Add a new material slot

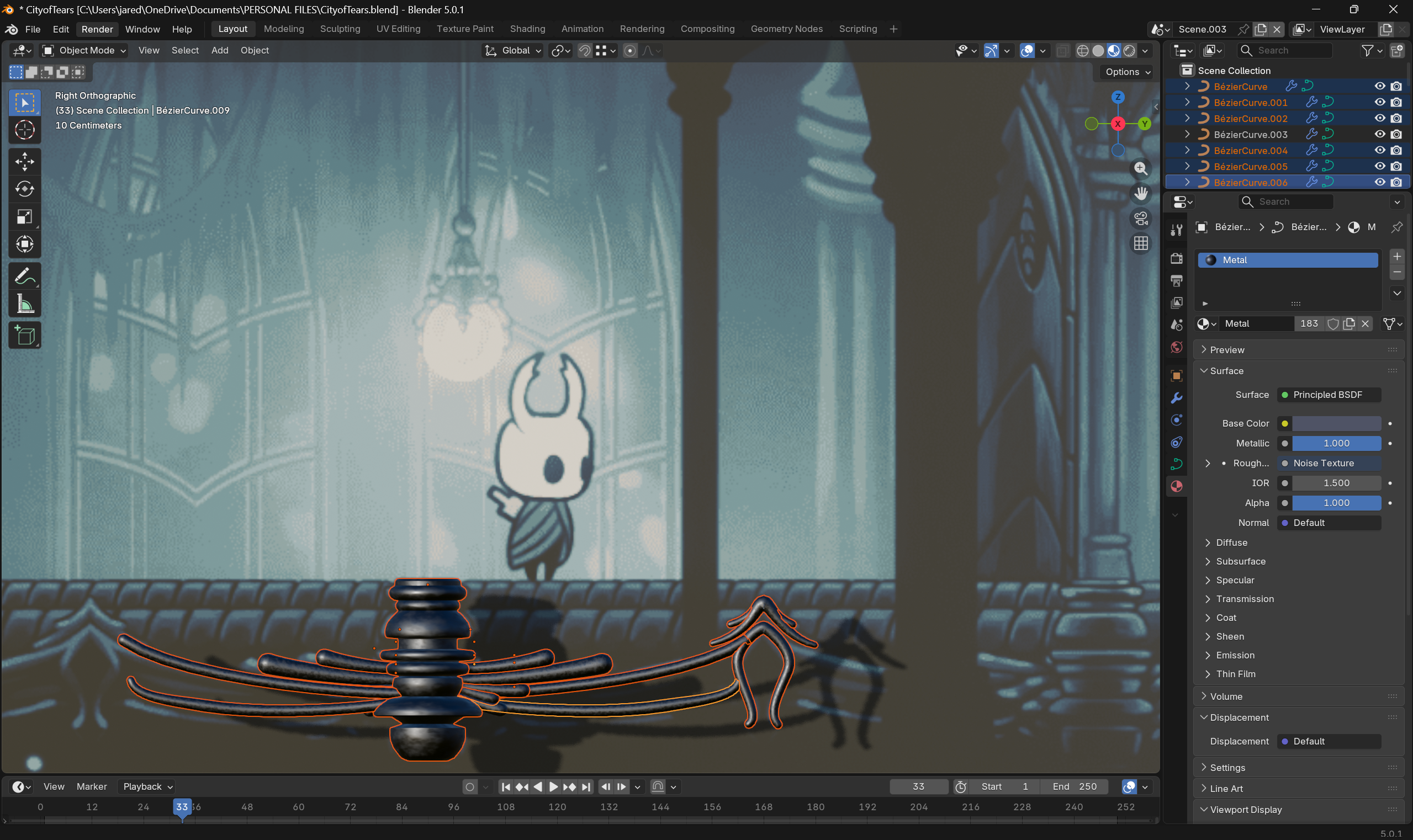[x=1396, y=257]
